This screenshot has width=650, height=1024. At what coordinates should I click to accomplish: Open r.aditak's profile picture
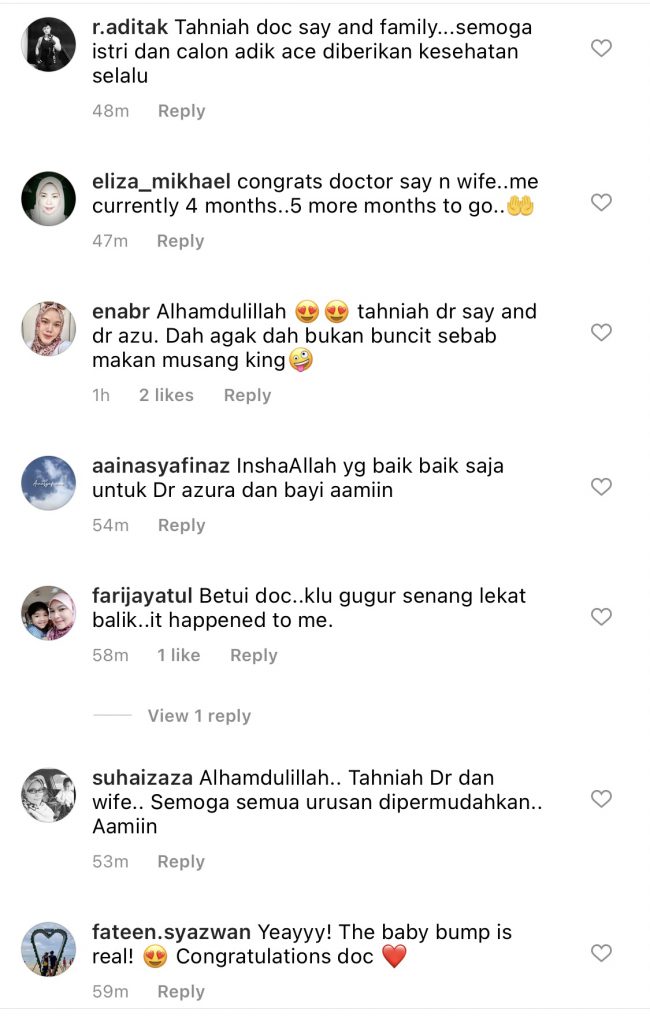(48, 44)
